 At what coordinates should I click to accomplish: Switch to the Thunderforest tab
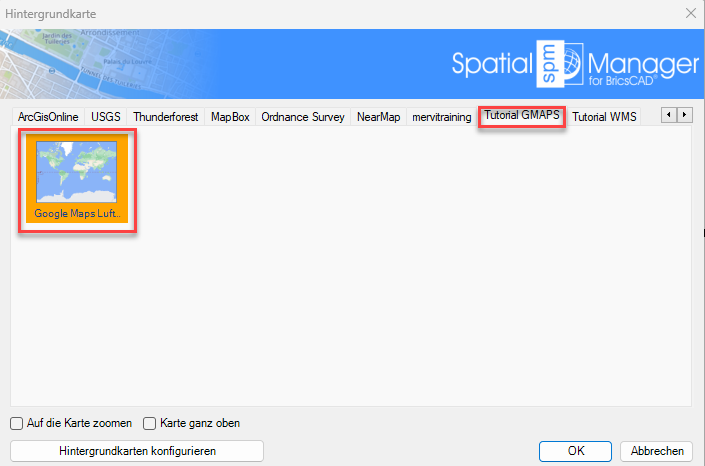point(165,117)
